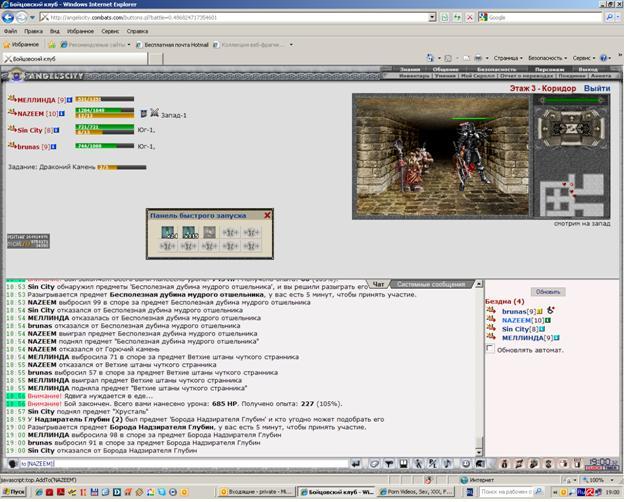Click the Выйти exit link
This screenshot has width=625, height=502.
[x=597, y=89]
